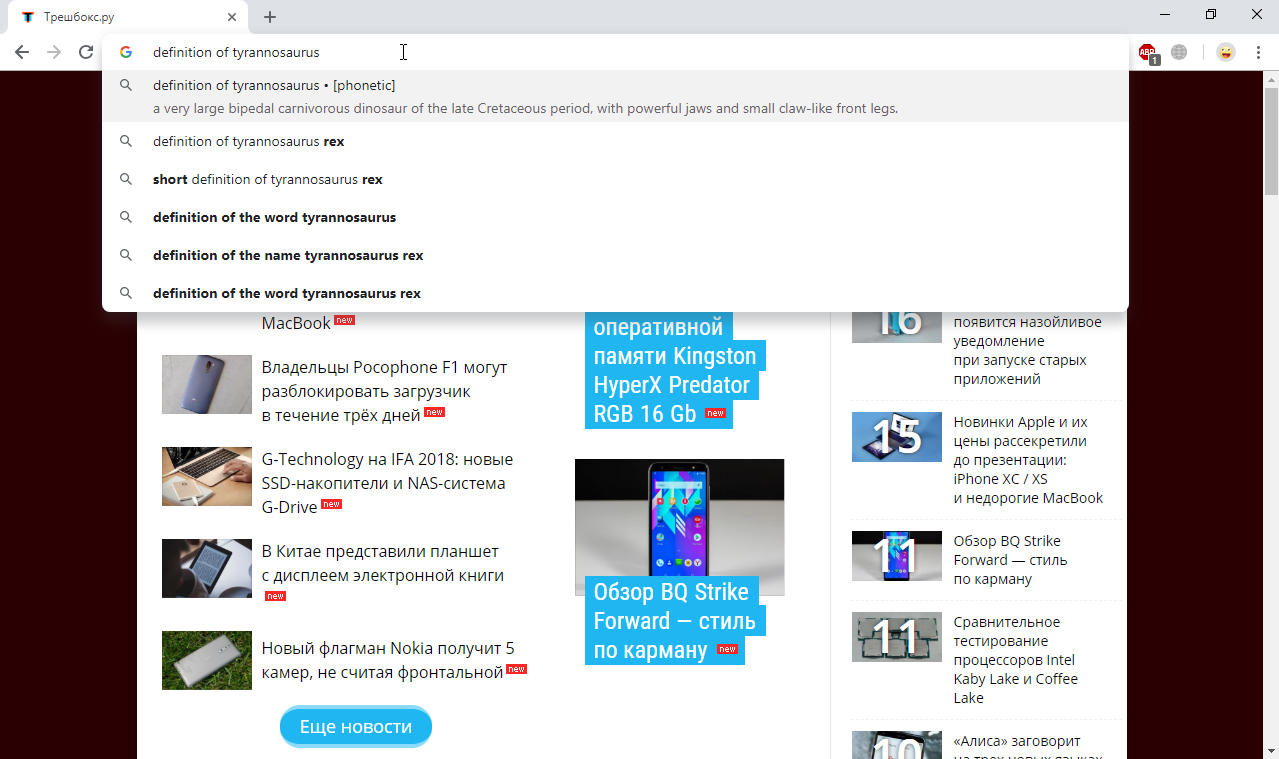Choose 'definition of the name tyrannosaurus rex'

tap(615, 255)
